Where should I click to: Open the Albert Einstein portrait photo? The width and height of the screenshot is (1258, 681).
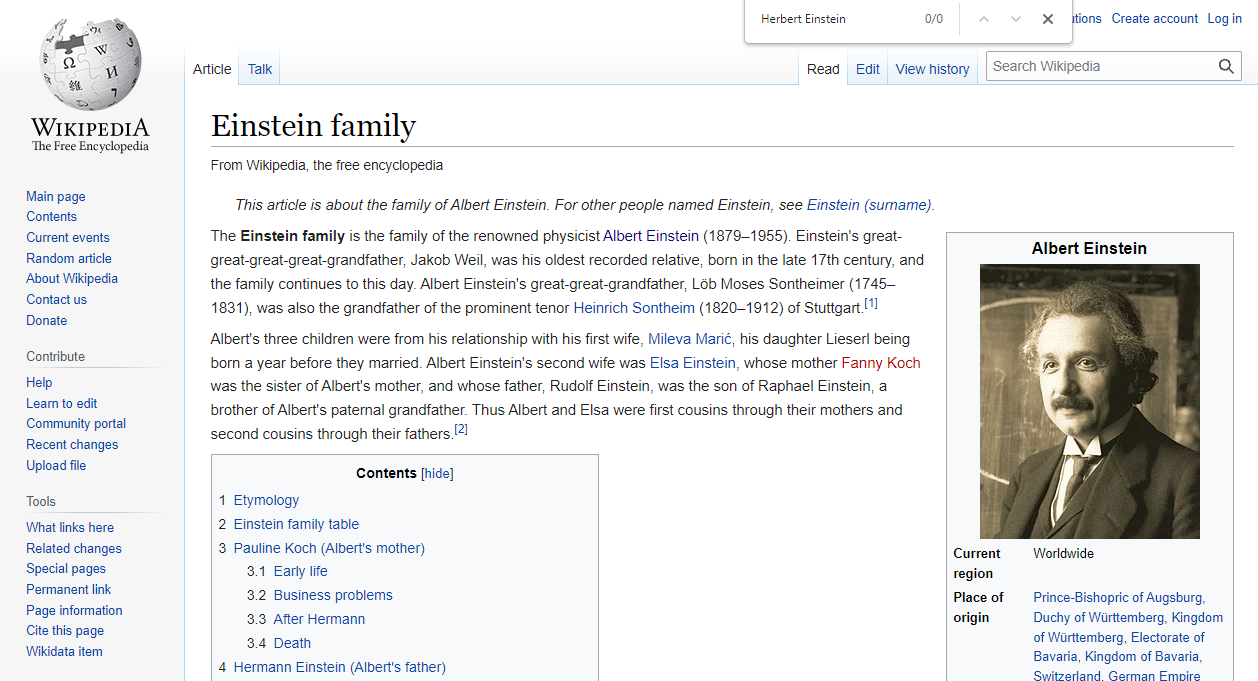click(1090, 401)
